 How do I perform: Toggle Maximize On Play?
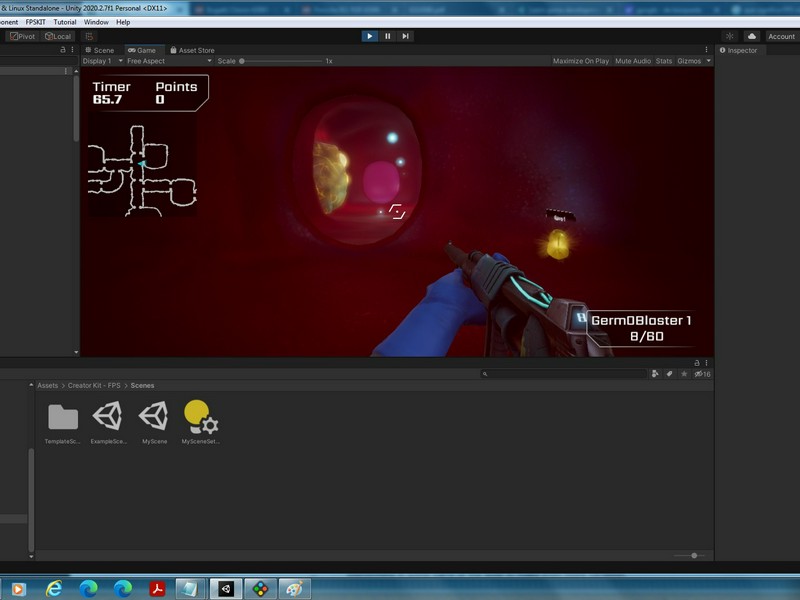(580, 61)
